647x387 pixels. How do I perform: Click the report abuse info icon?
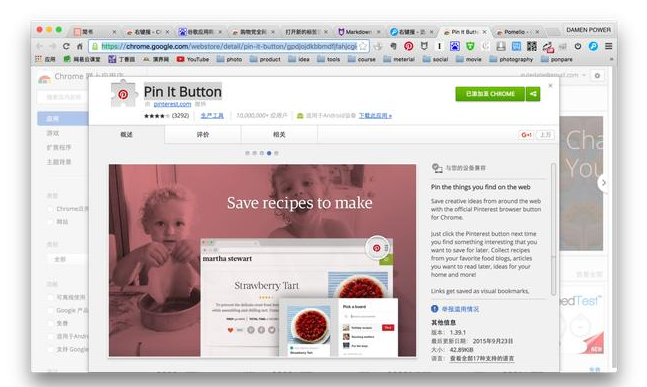[434, 309]
